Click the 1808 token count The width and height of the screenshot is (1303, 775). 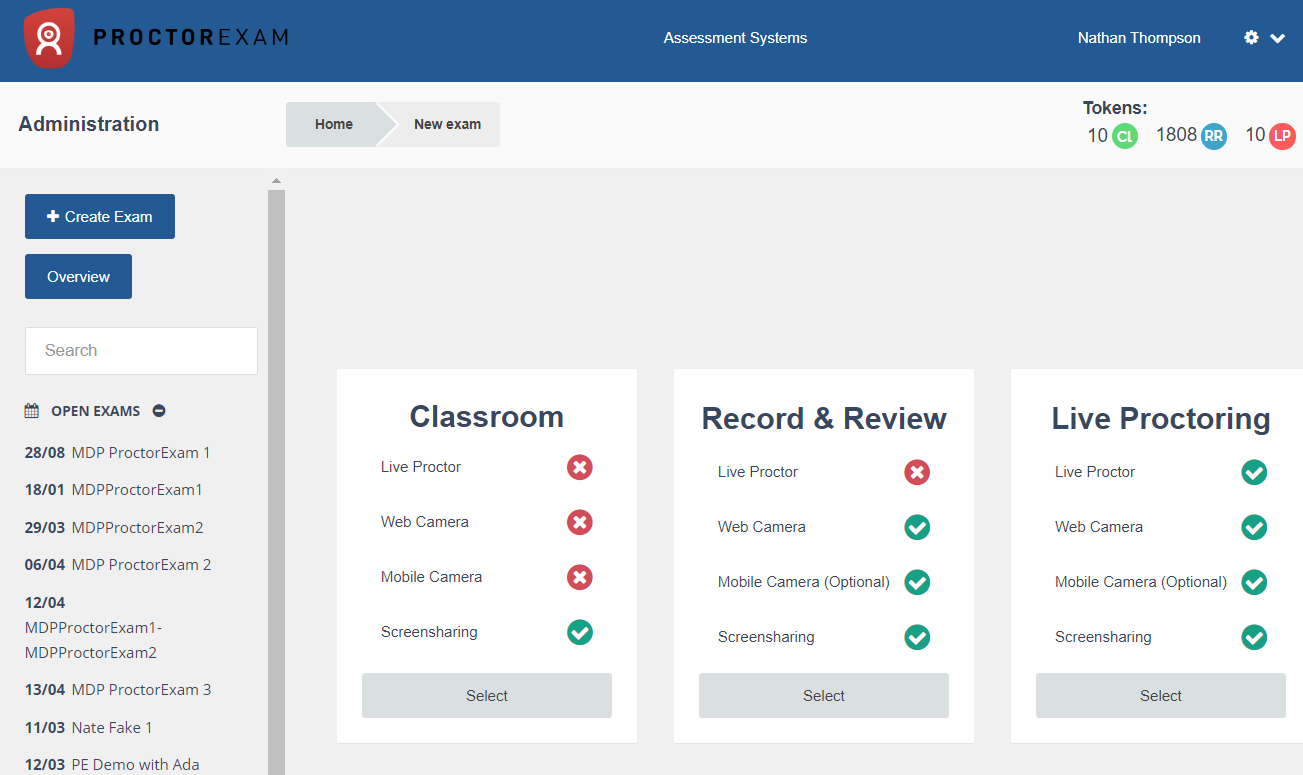click(1176, 135)
